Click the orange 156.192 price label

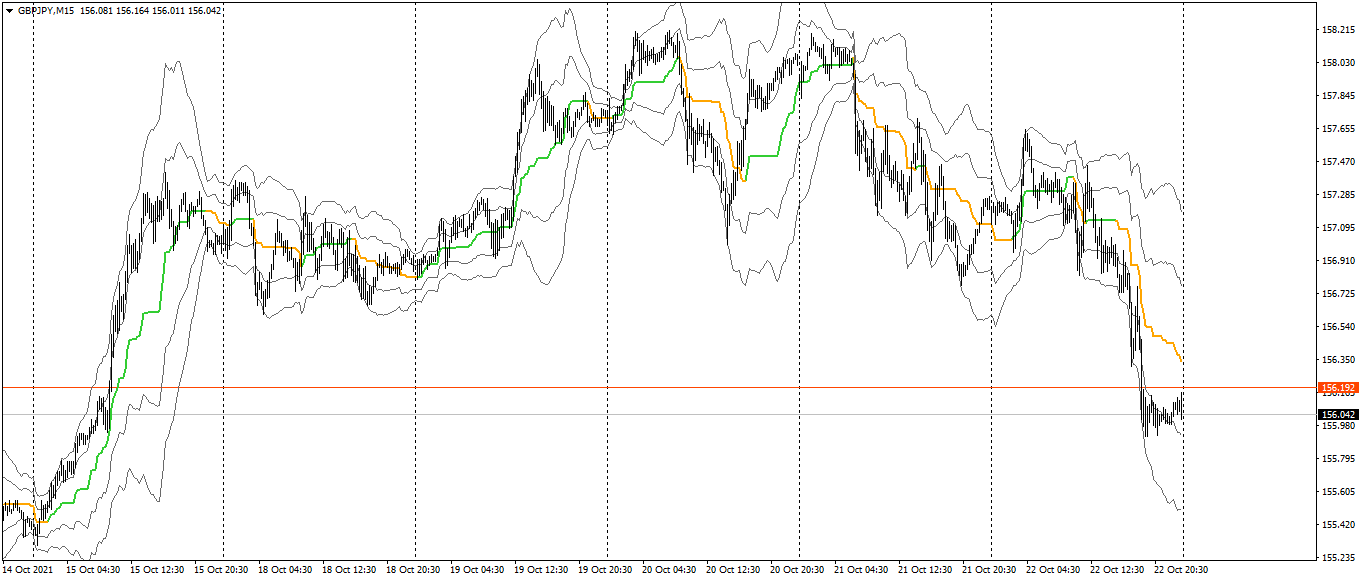click(1338, 387)
